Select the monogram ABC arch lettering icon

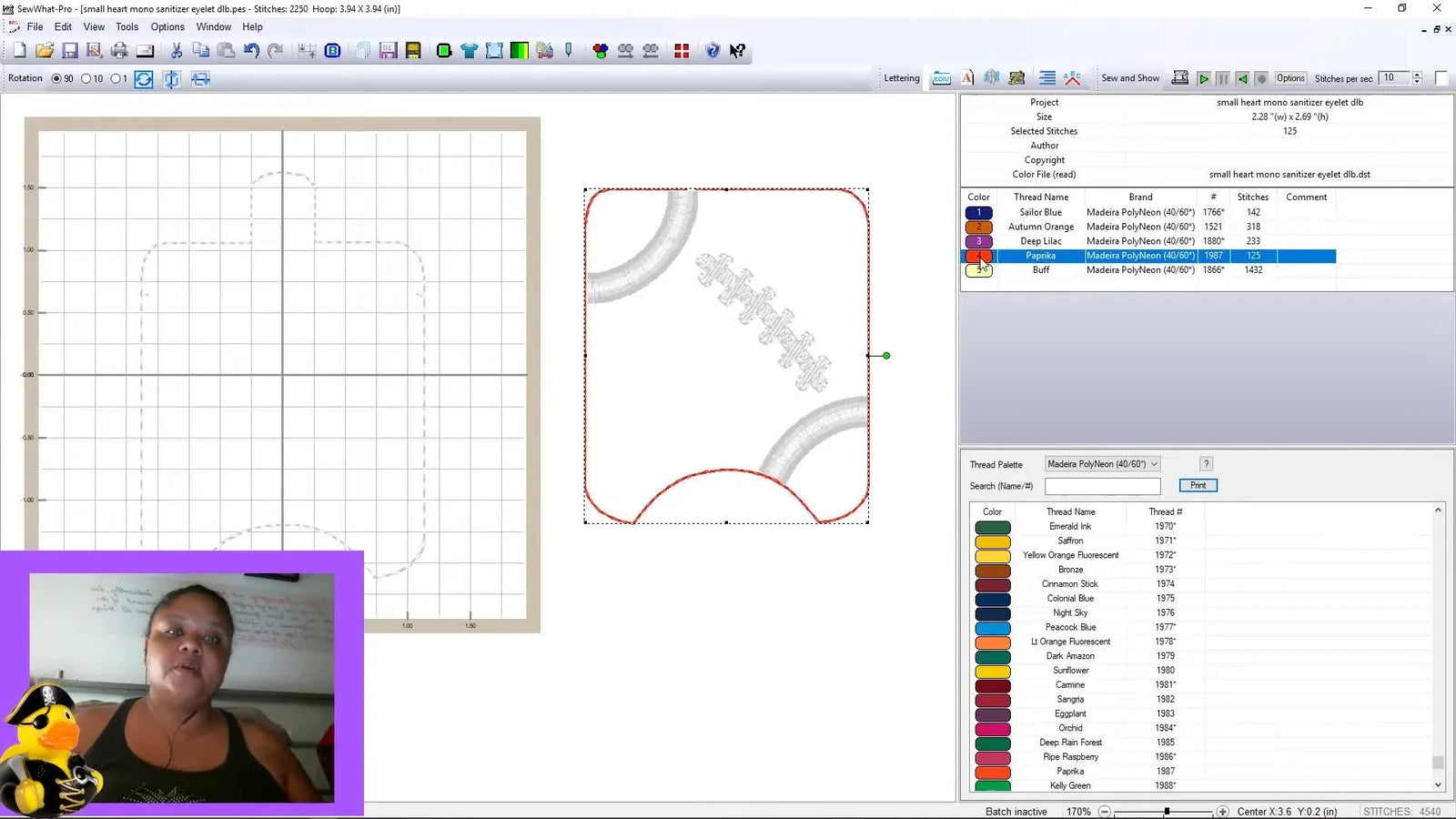coord(1072,77)
